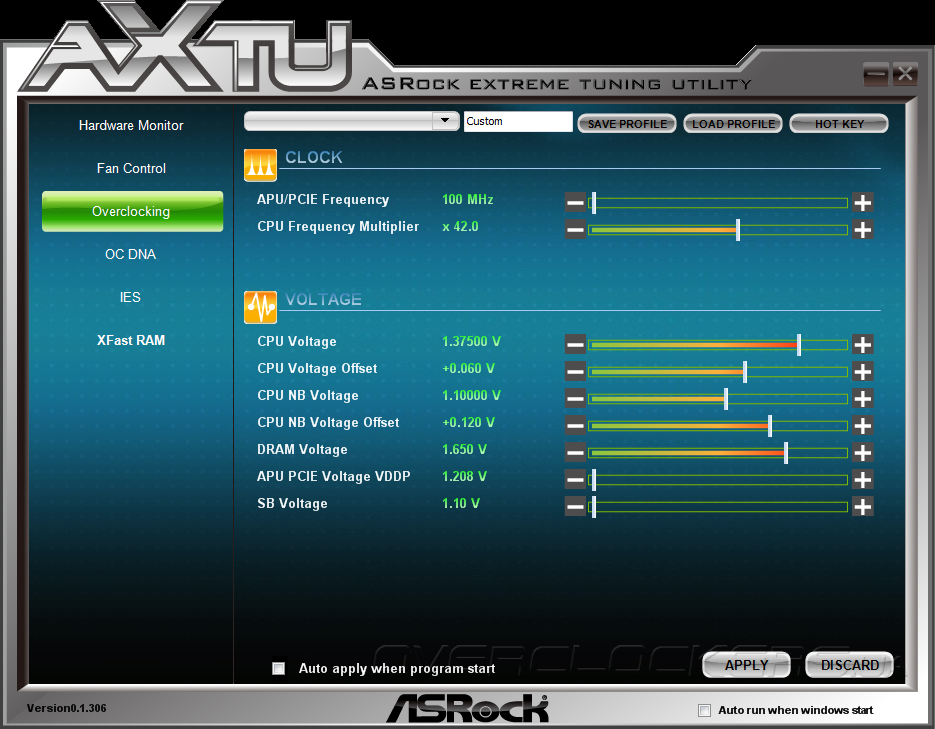The width and height of the screenshot is (935, 729).
Task: Click plus for CPU Voltage Offset
Action: 862,371
